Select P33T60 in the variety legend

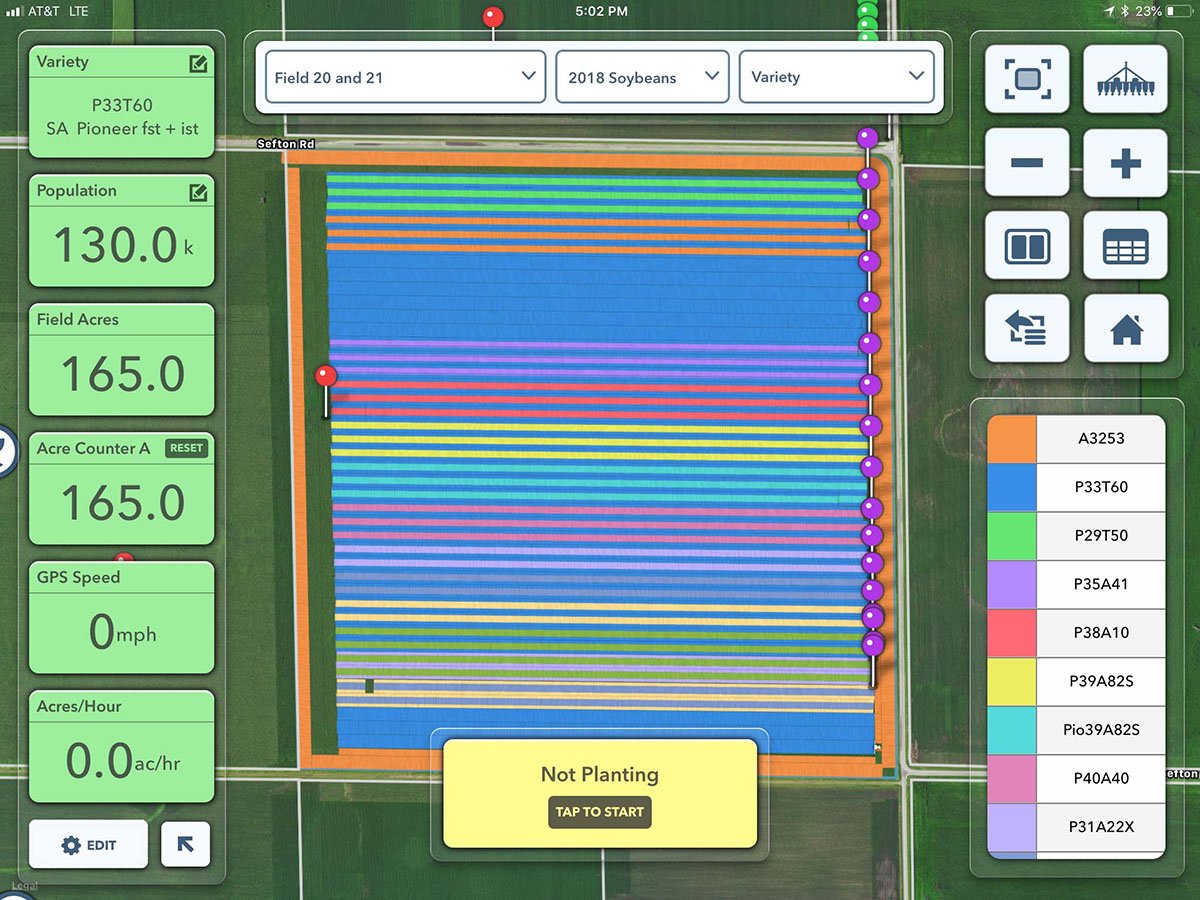(x=1100, y=487)
